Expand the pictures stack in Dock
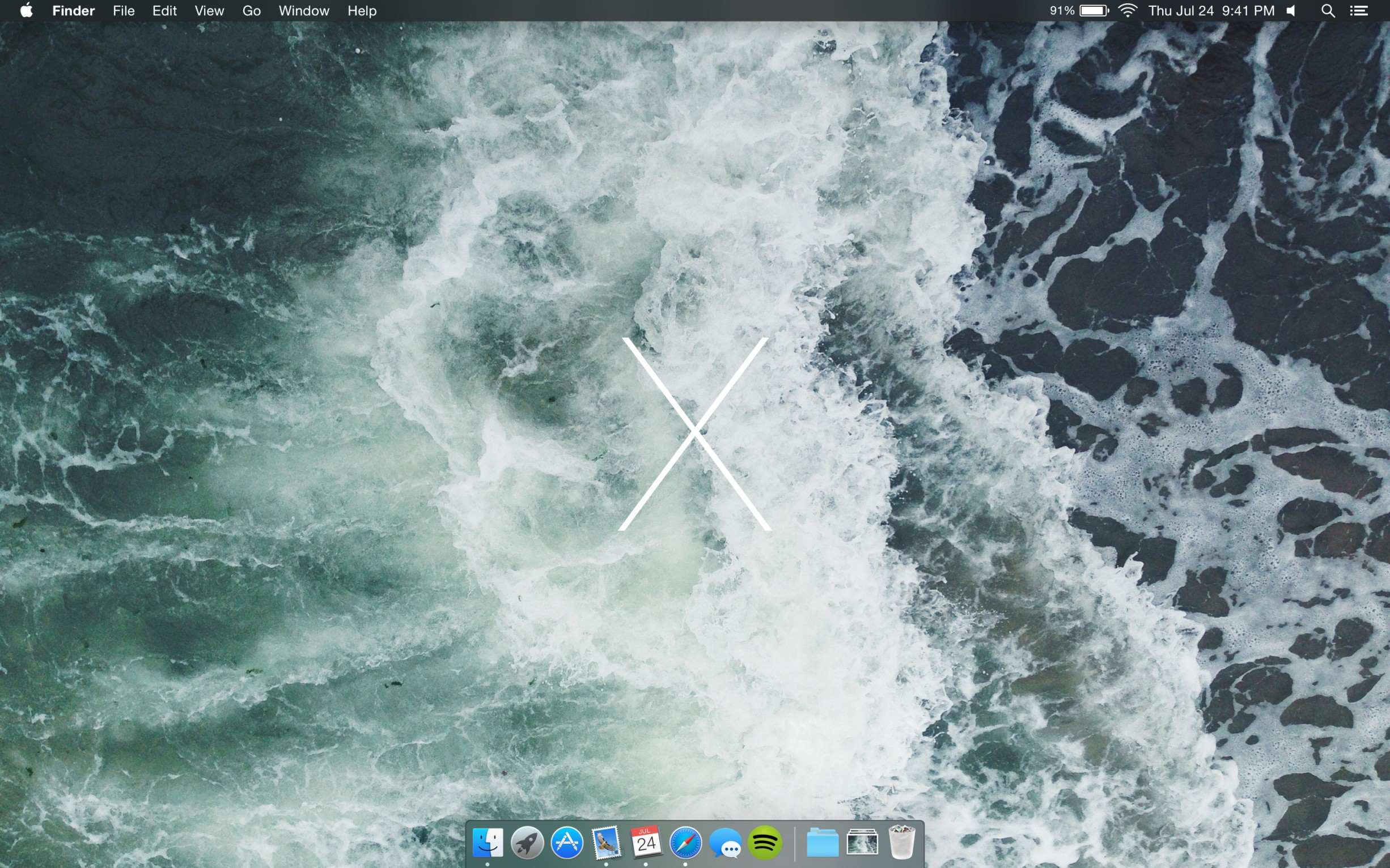 coord(862,843)
